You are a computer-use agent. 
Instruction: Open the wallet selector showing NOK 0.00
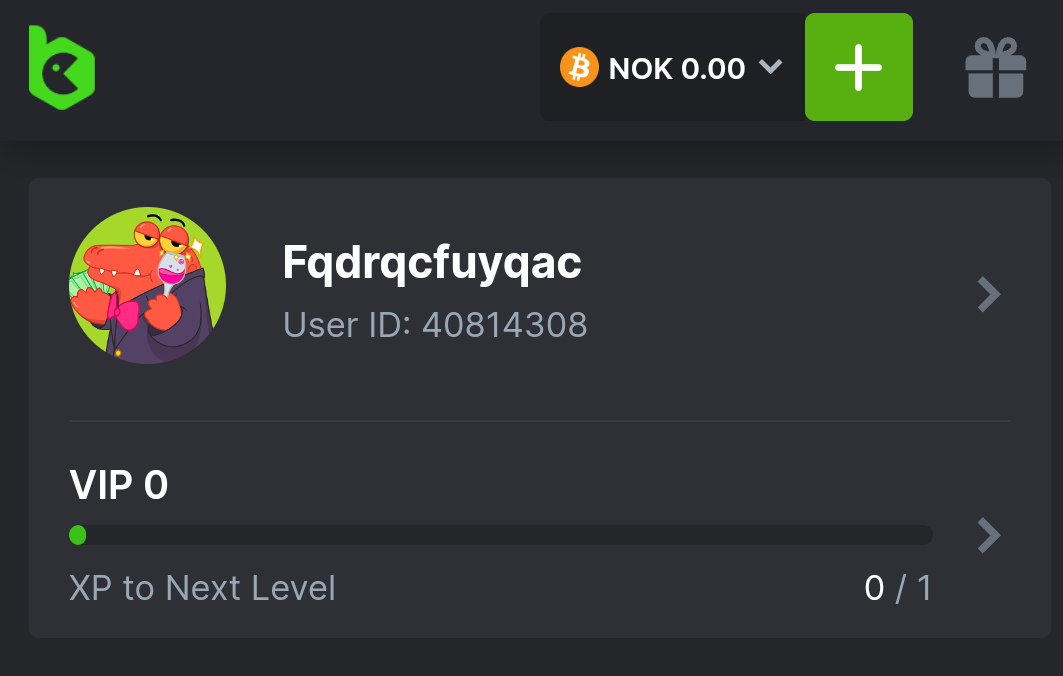click(672, 67)
